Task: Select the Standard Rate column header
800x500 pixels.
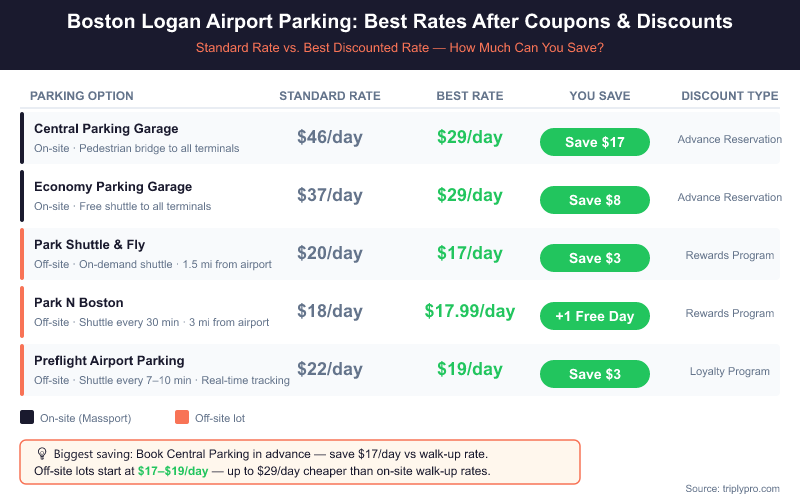Action: click(330, 96)
